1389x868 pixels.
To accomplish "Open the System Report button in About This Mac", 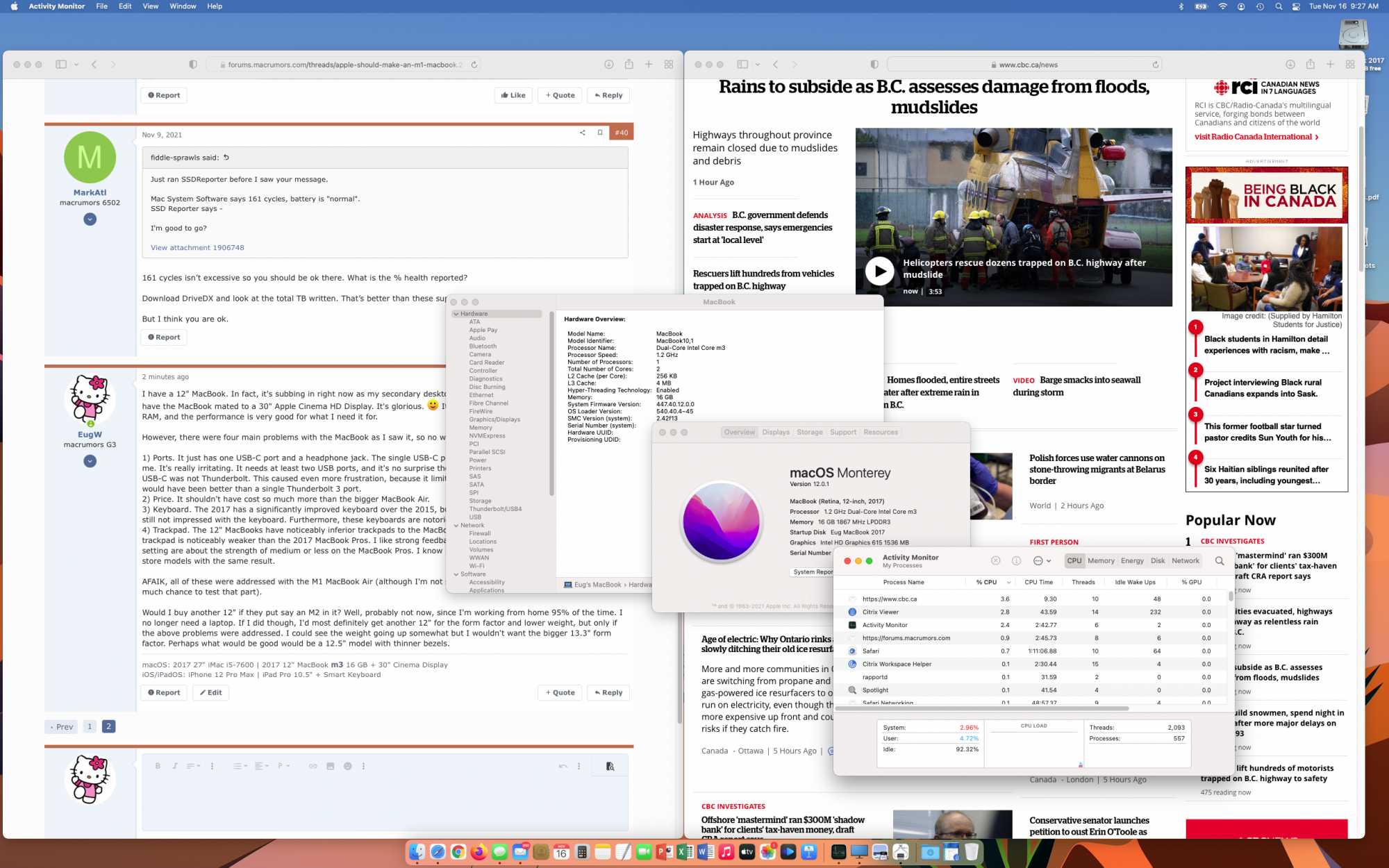I will tap(812, 572).
